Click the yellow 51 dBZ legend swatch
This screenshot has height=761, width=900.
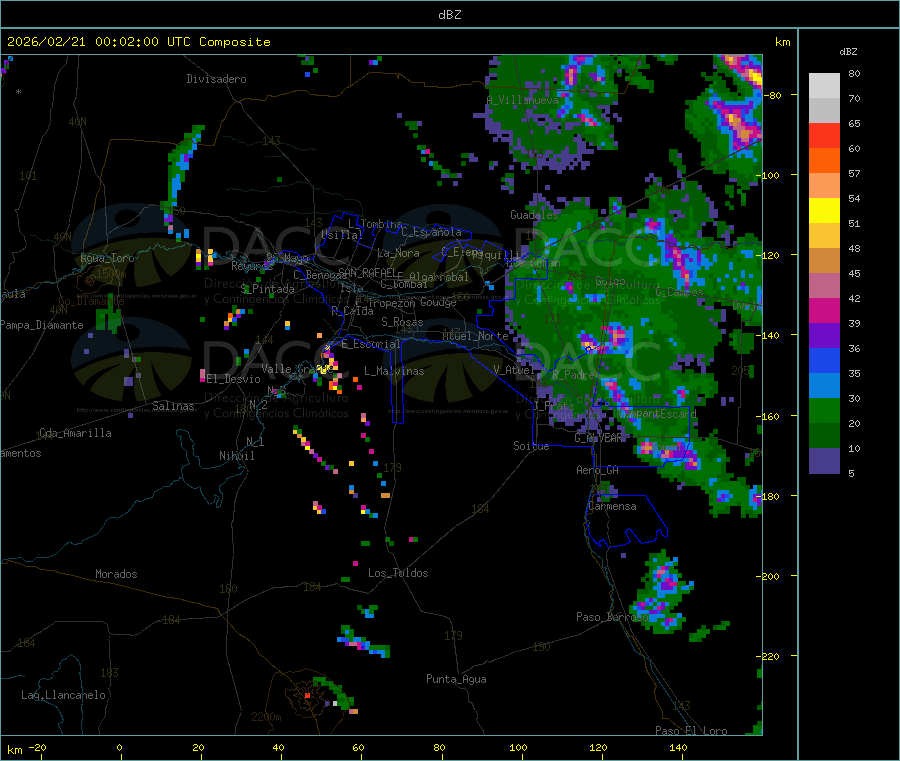tap(824, 211)
